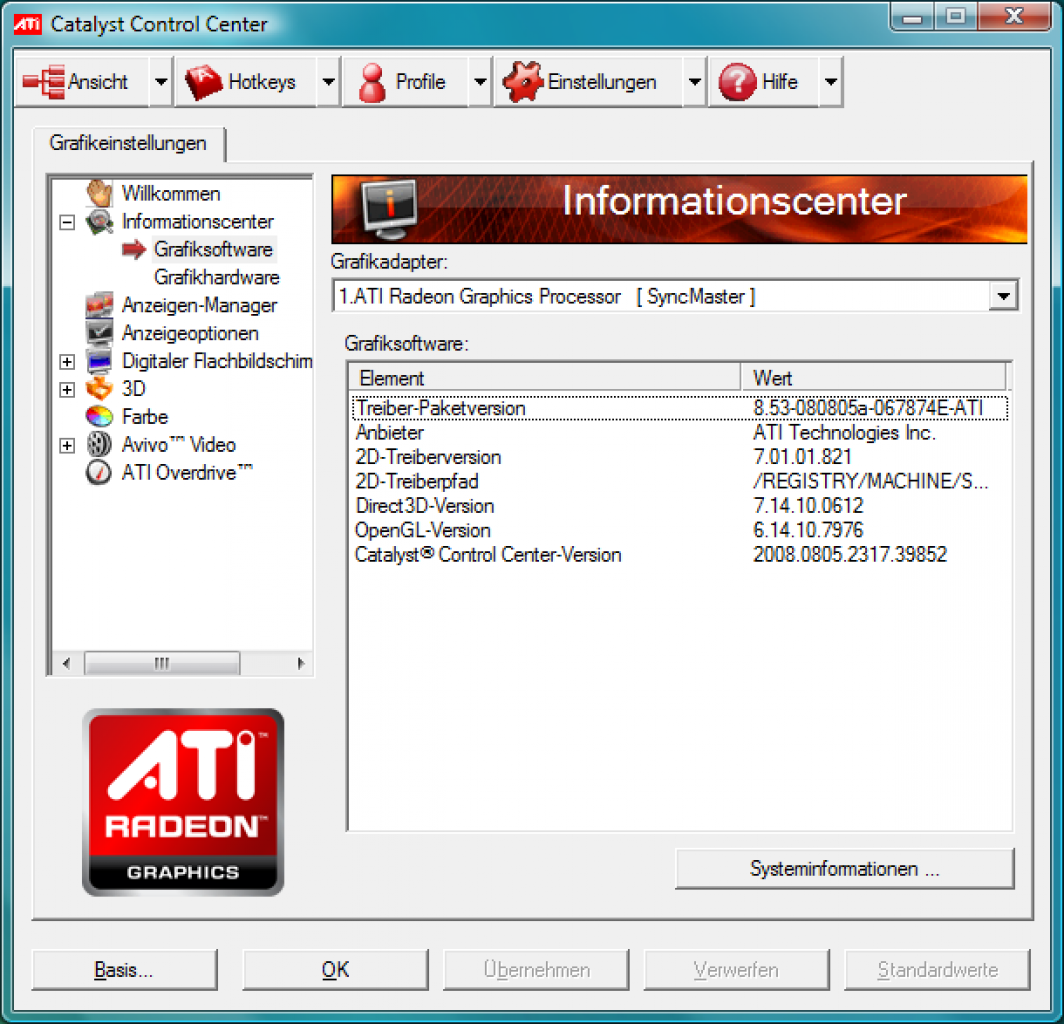Click the Avivo Video film reel icon

coord(99,444)
